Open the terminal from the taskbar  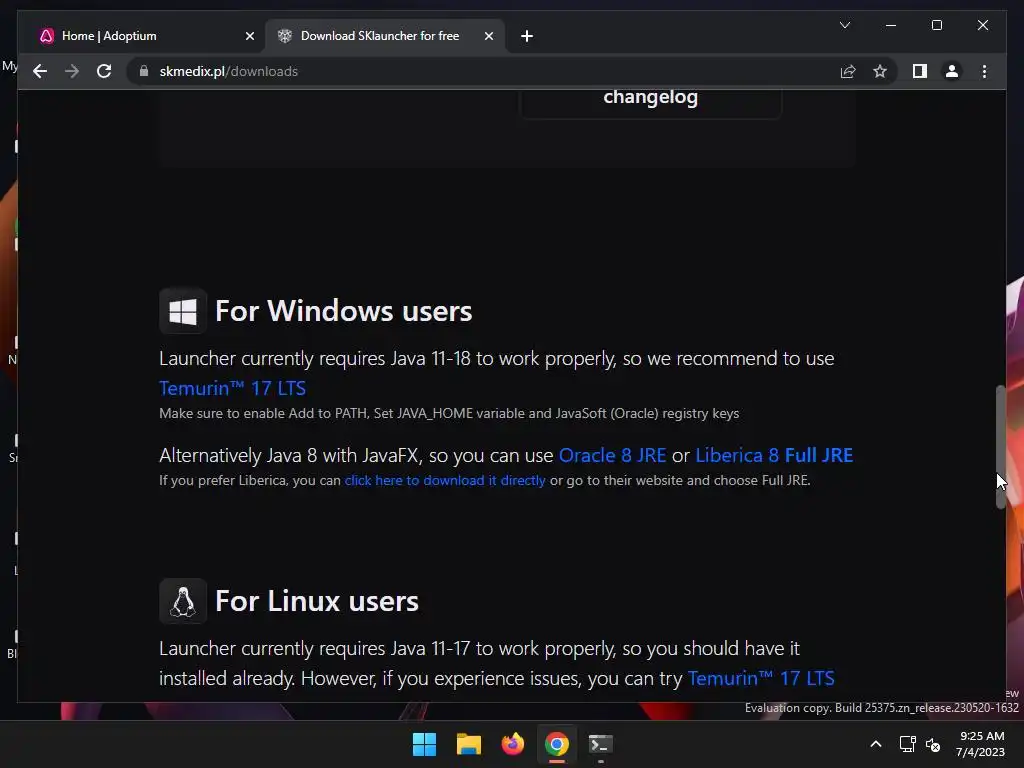tap(601, 744)
